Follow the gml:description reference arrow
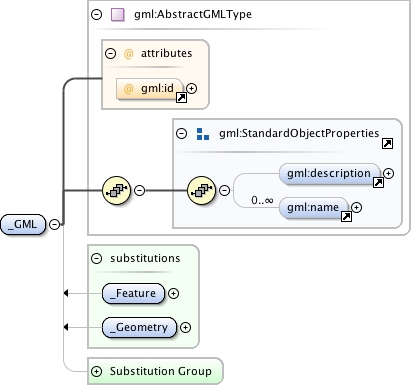412x388 pixels. pyautogui.click(x=378, y=182)
